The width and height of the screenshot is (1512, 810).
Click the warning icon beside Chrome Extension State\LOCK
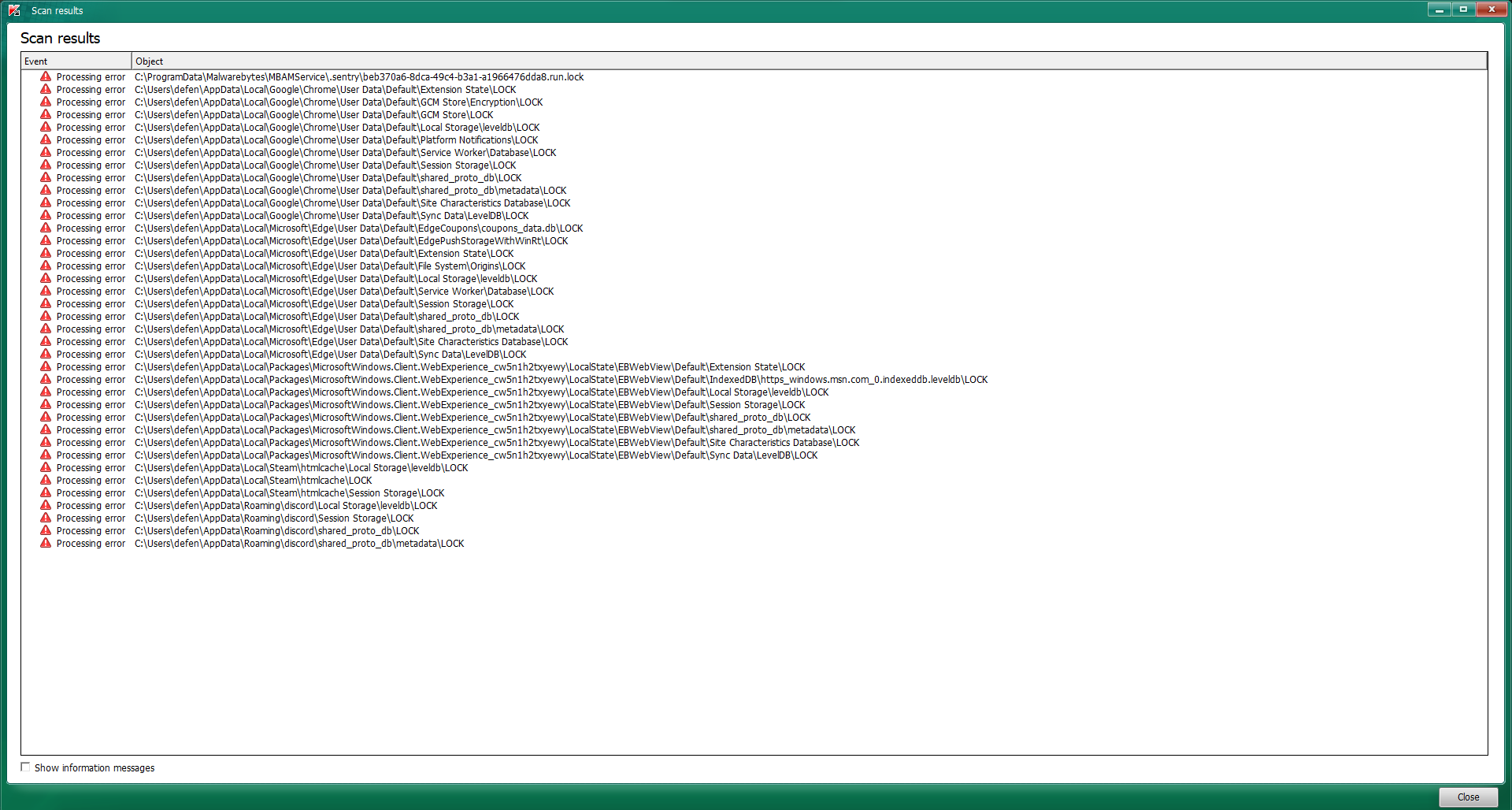[46, 89]
